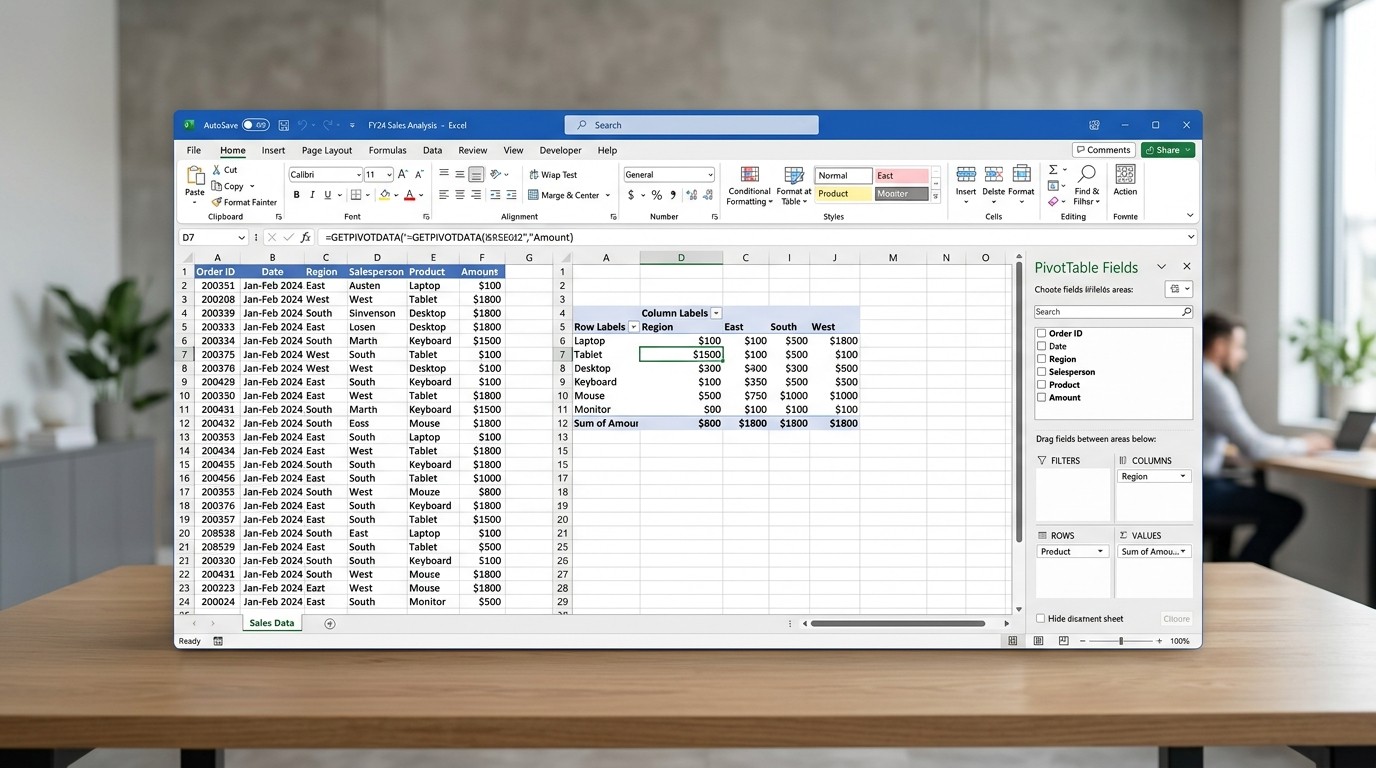Check the Salesperson field checkbox

[x=1042, y=372]
